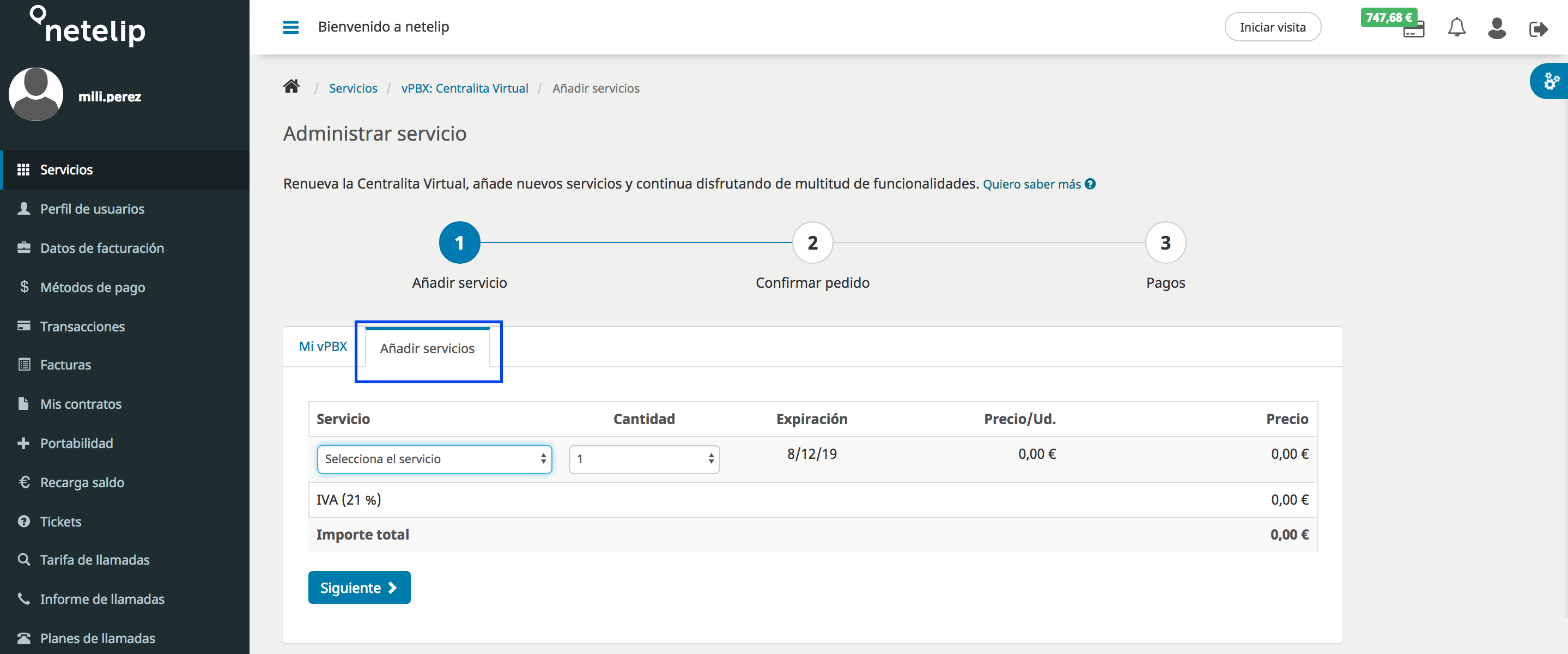
Task: Click the mili.perez username text
Action: pyautogui.click(x=110, y=97)
